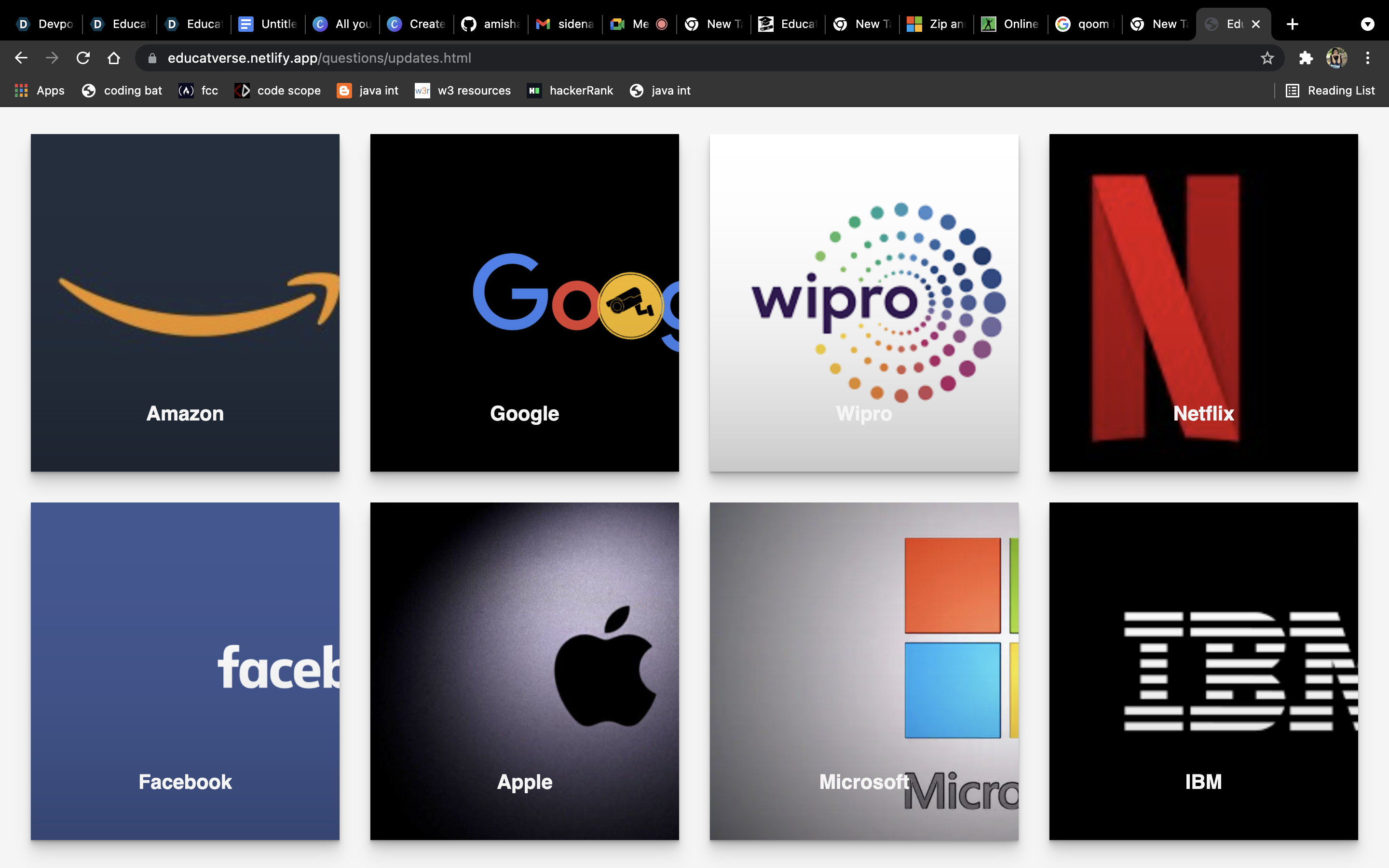Viewport: 1389px width, 868px height.
Task: Open a new tab with plus button
Action: tap(1292, 24)
